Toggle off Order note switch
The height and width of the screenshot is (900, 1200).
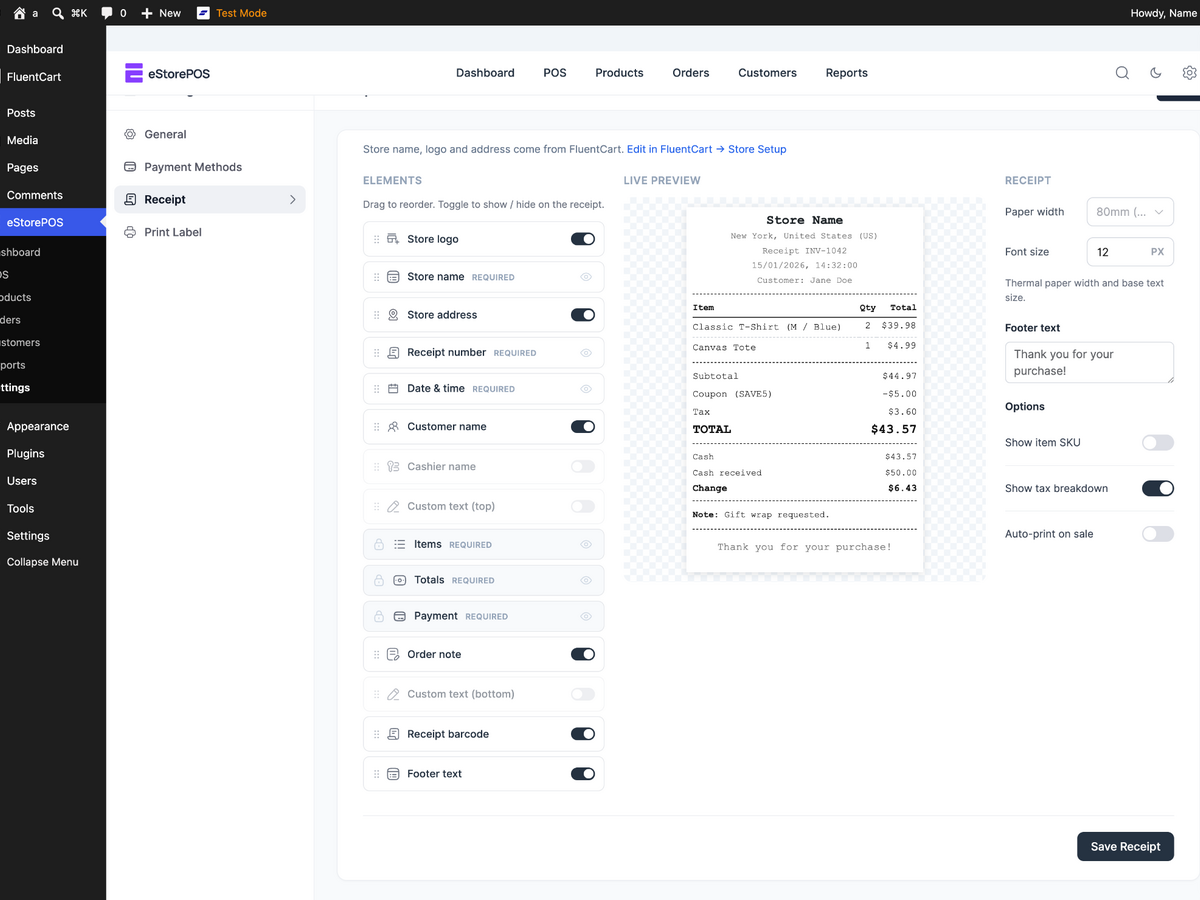pyautogui.click(x=583, y=654)
